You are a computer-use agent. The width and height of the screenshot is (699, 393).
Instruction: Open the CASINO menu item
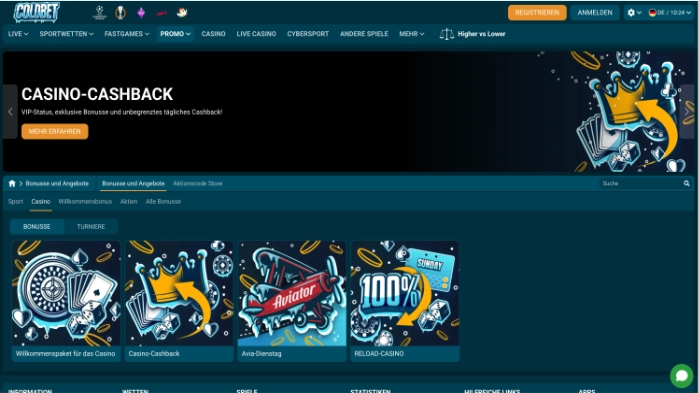pyautogui.click(x=213, y=34)
